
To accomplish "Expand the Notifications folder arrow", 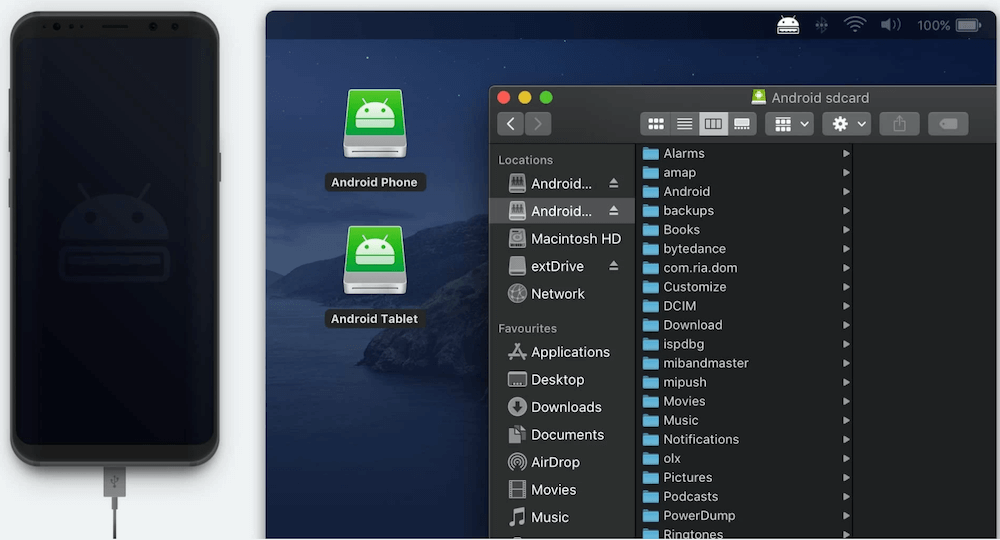I will pos(846,439).
